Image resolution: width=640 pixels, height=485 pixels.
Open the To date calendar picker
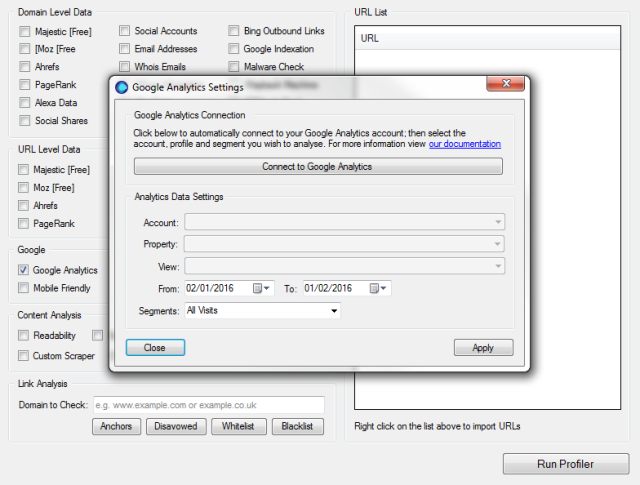tap(378, 288)
